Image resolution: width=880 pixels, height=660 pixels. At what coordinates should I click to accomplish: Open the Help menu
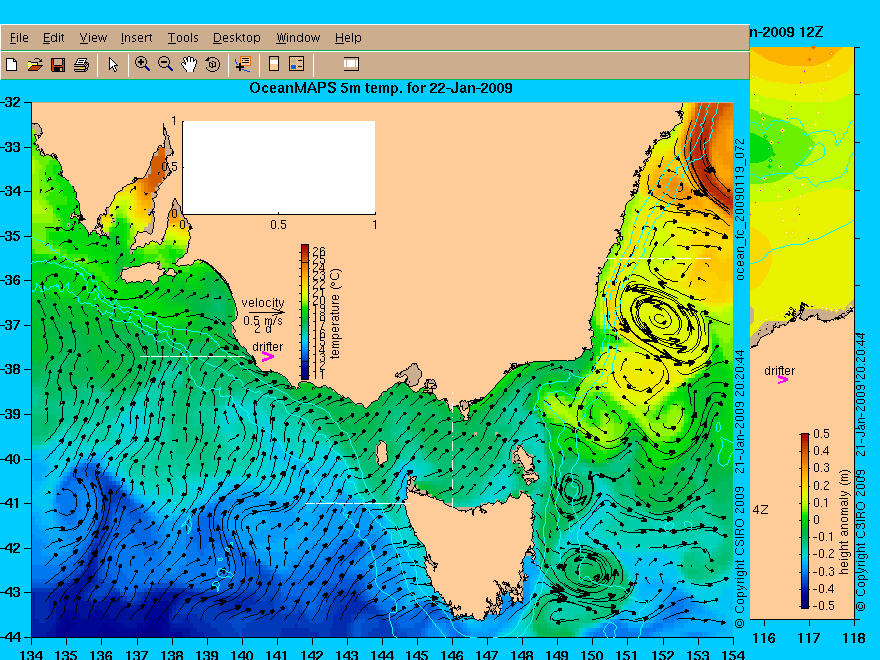[348, 38]
